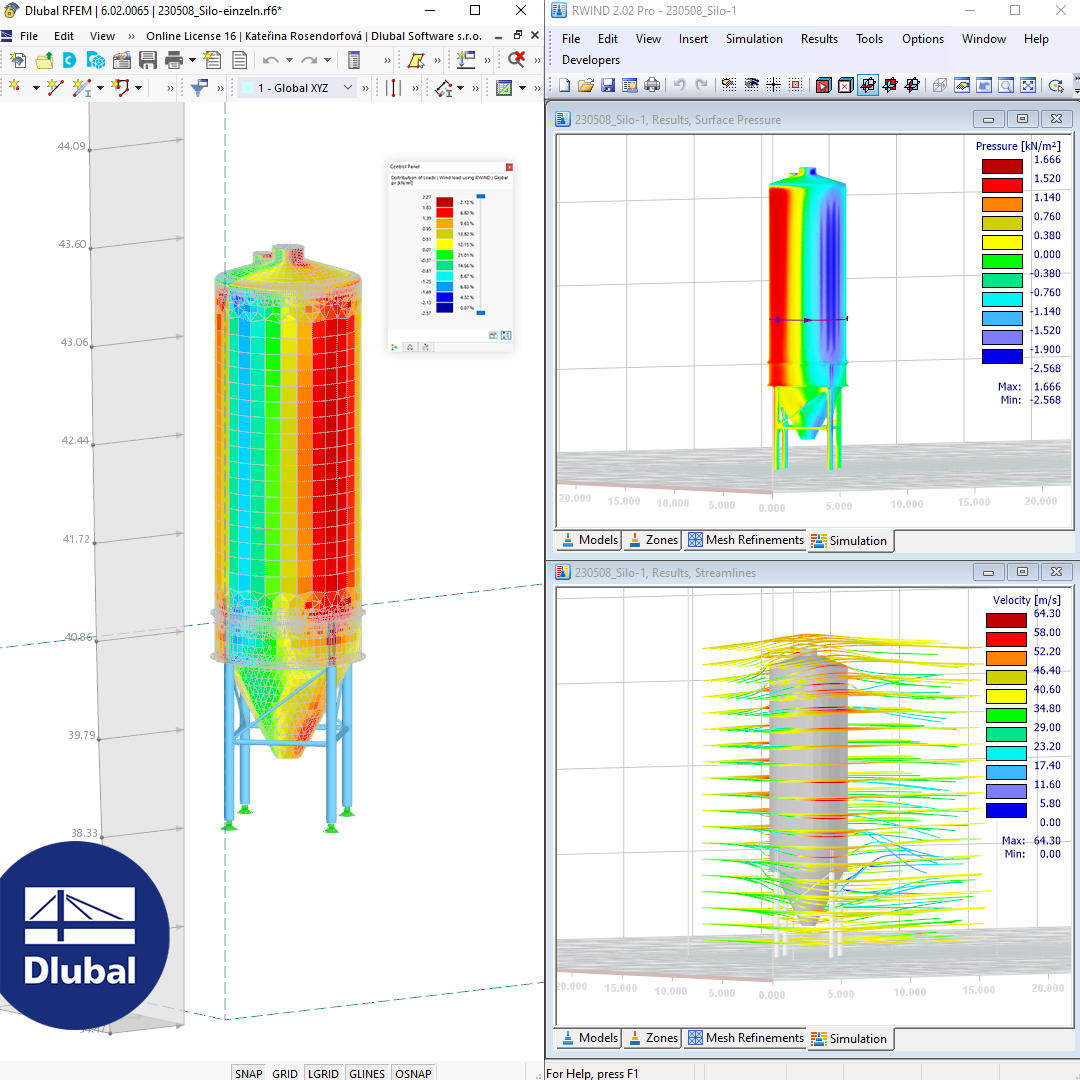
Task: Open the 1 - Global XYZ coordinate dropdown
Action: [297, 87]
